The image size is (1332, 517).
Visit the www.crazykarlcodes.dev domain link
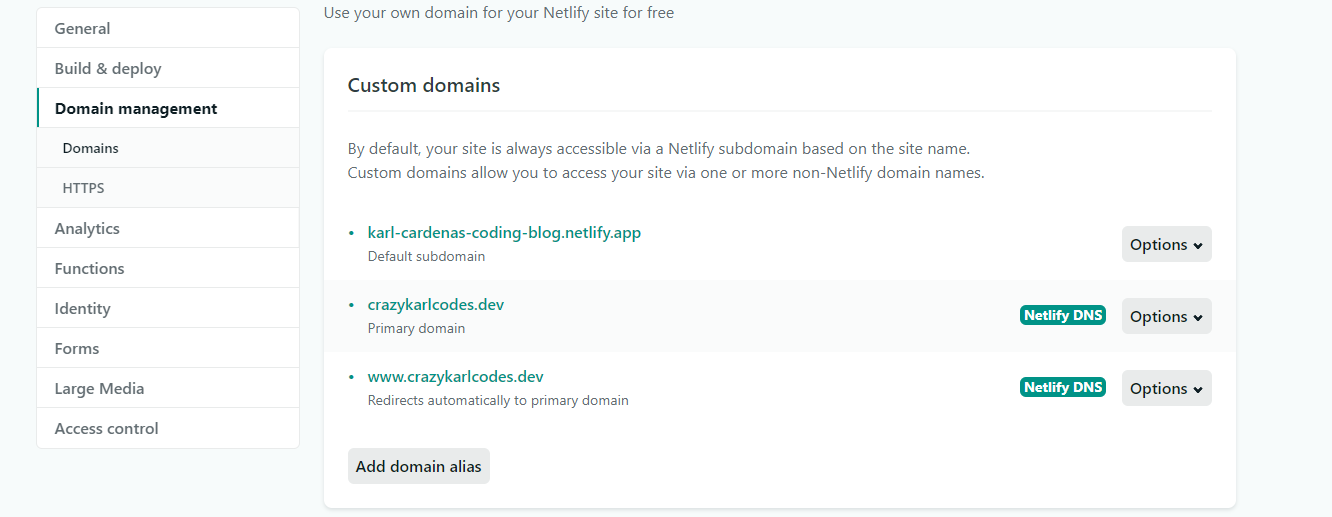tap(456, 377)
